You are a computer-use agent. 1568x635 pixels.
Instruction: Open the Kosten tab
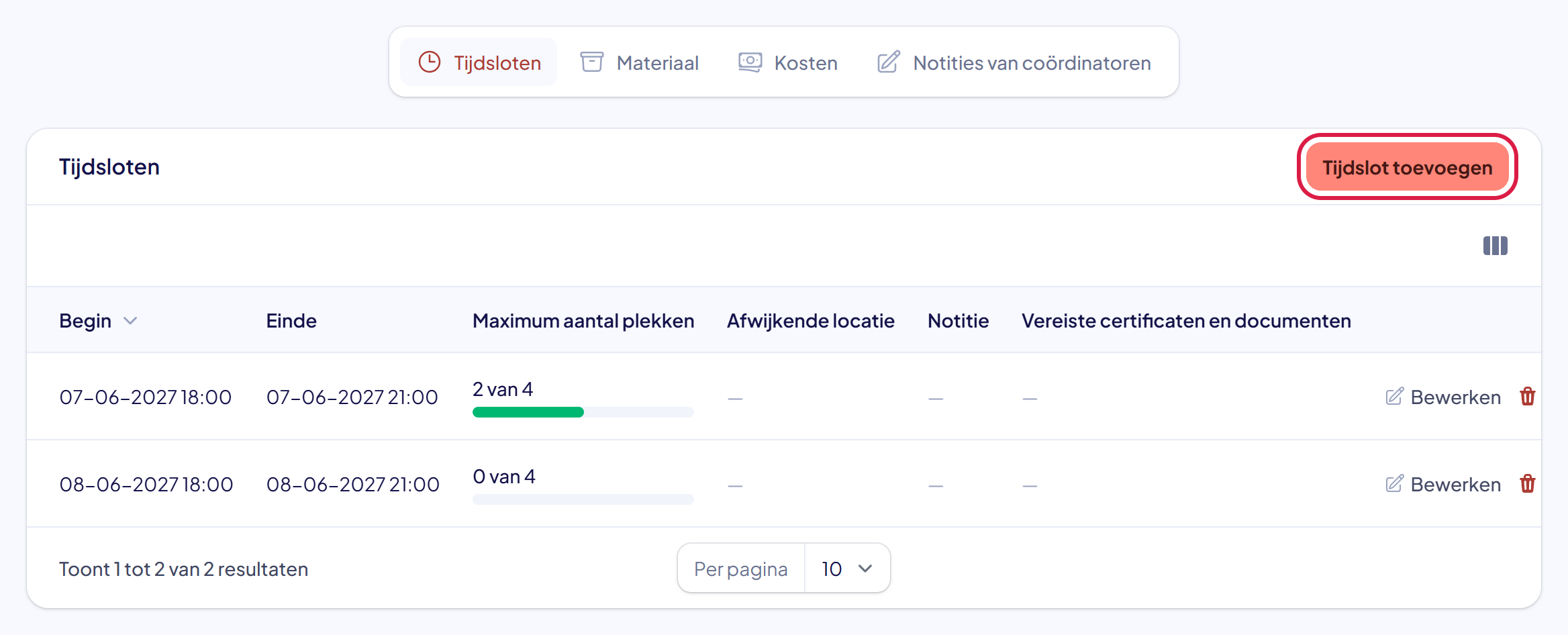(788, 62)
